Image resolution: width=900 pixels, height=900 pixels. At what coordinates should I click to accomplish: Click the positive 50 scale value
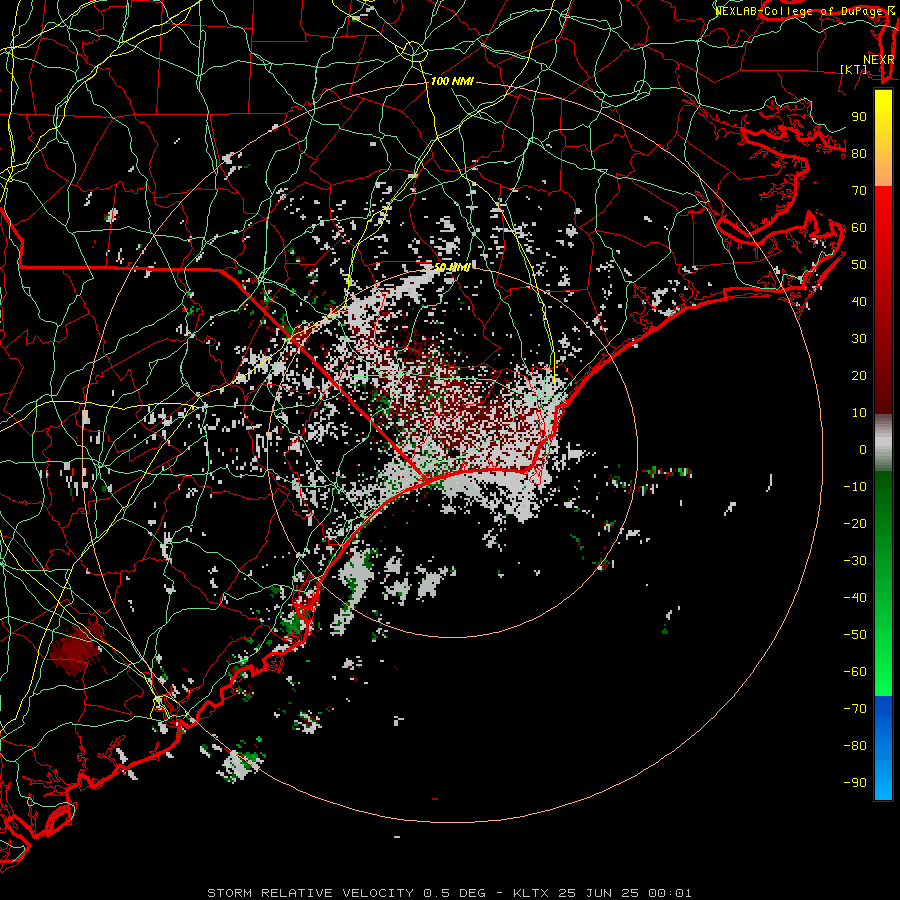tap(859, 265)
